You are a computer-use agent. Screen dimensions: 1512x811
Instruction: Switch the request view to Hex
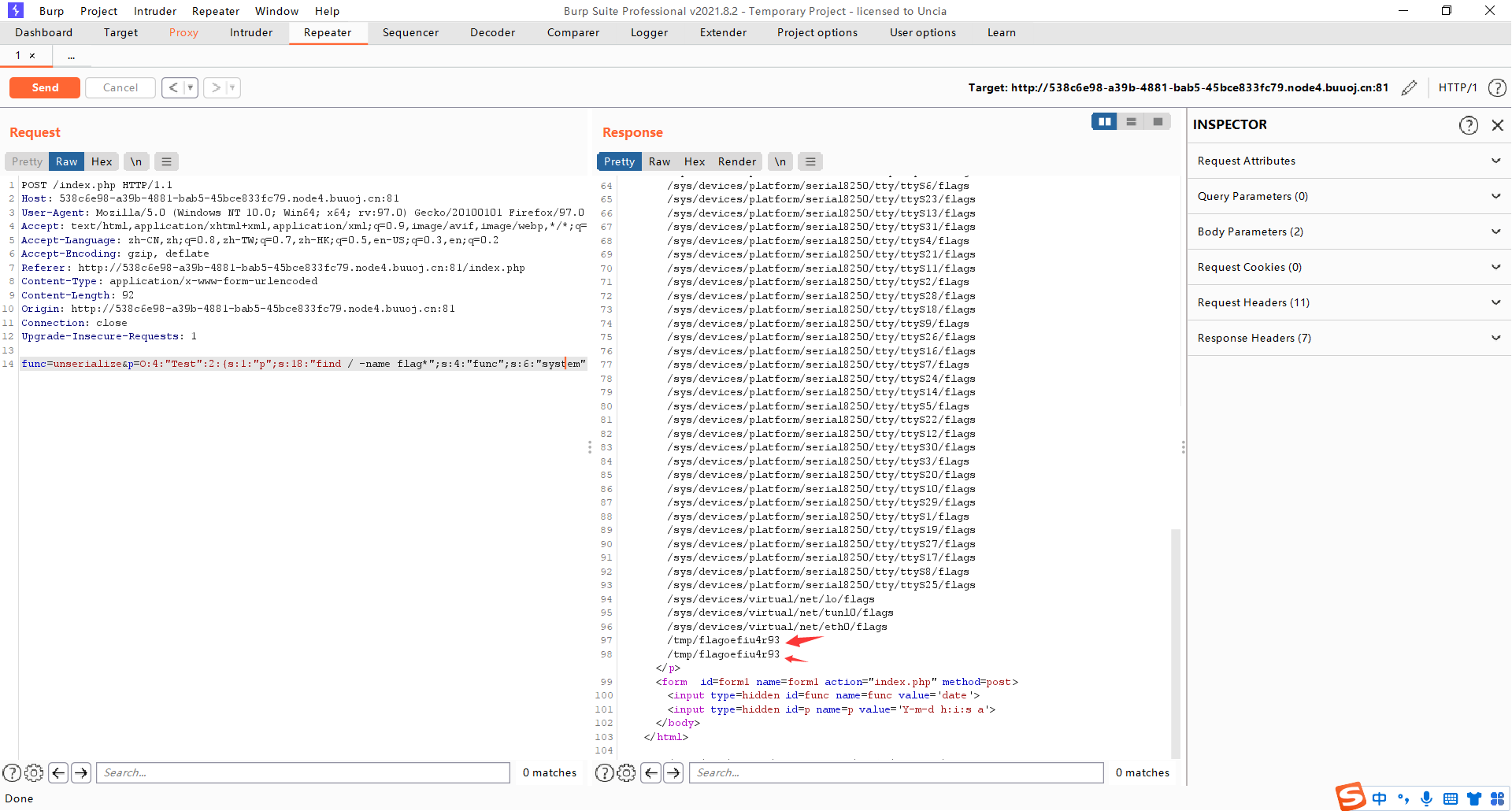[102, 161]
